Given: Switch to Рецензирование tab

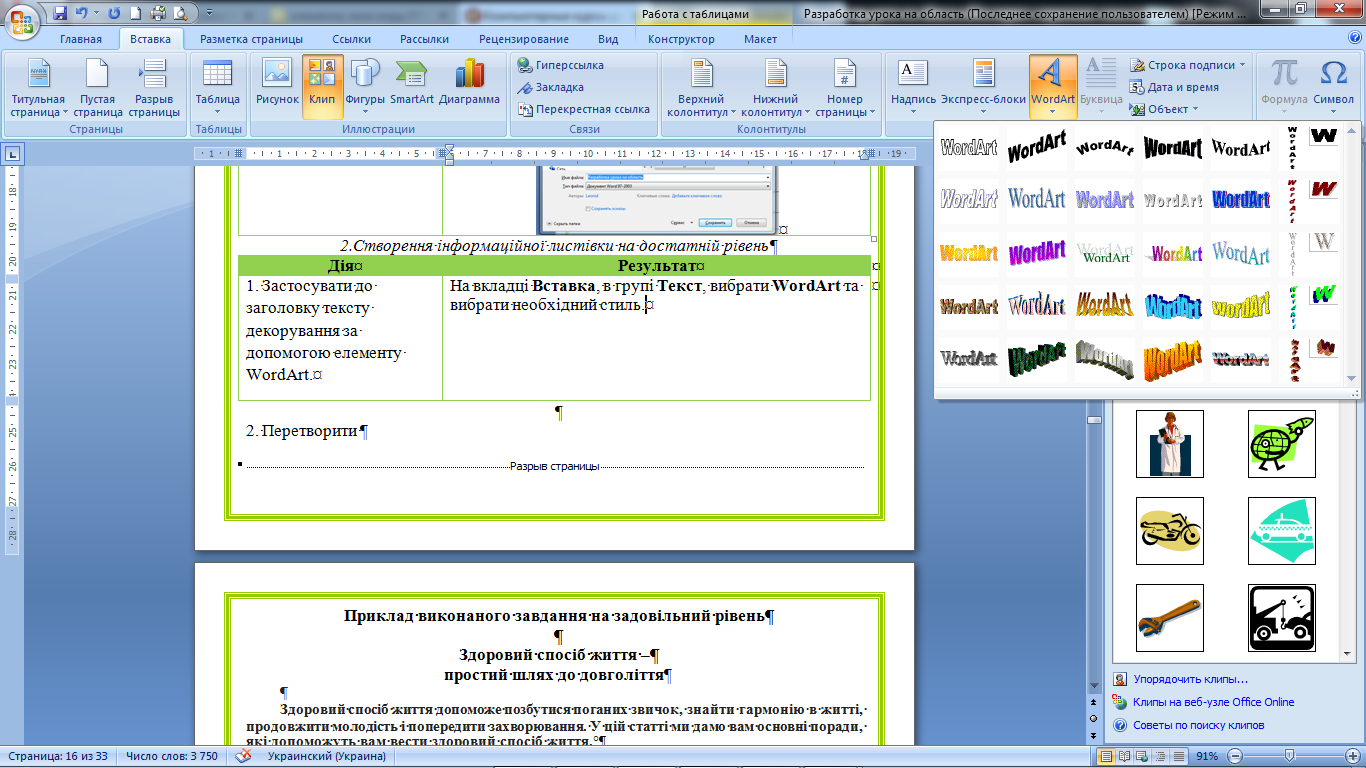Looking at the screenshot, I should click(x=524, y=39).
